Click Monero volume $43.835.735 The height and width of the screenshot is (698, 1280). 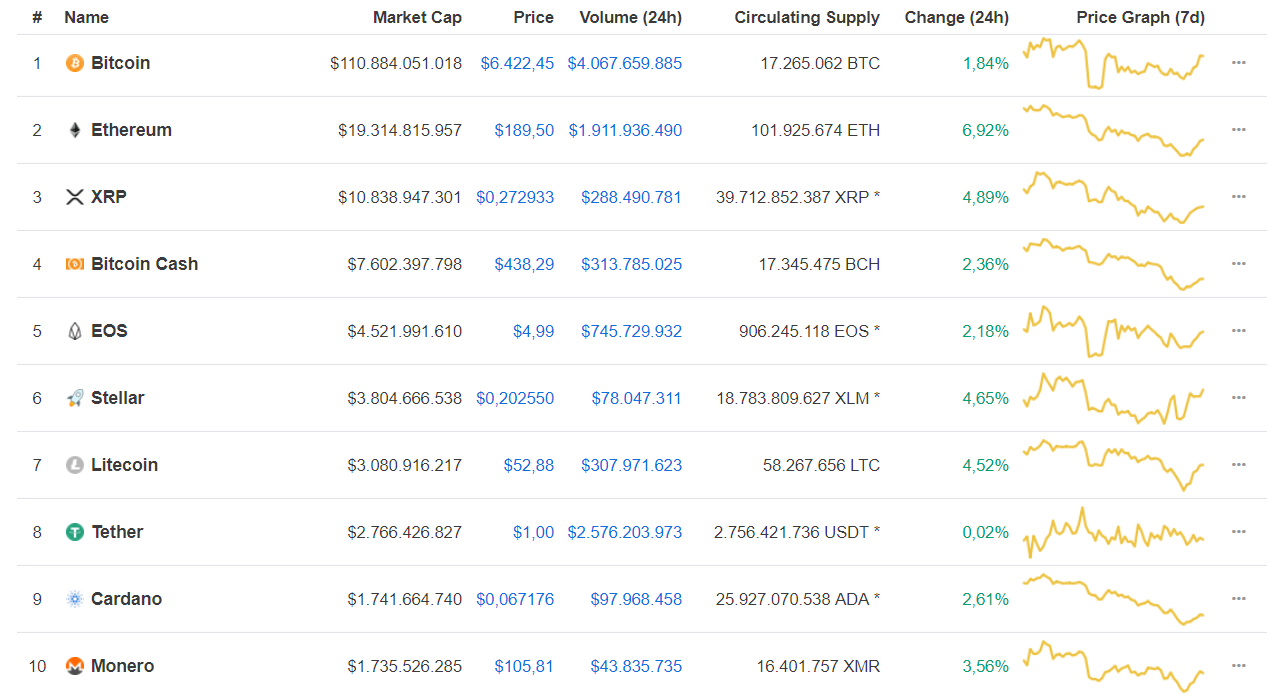pos(636,666)
